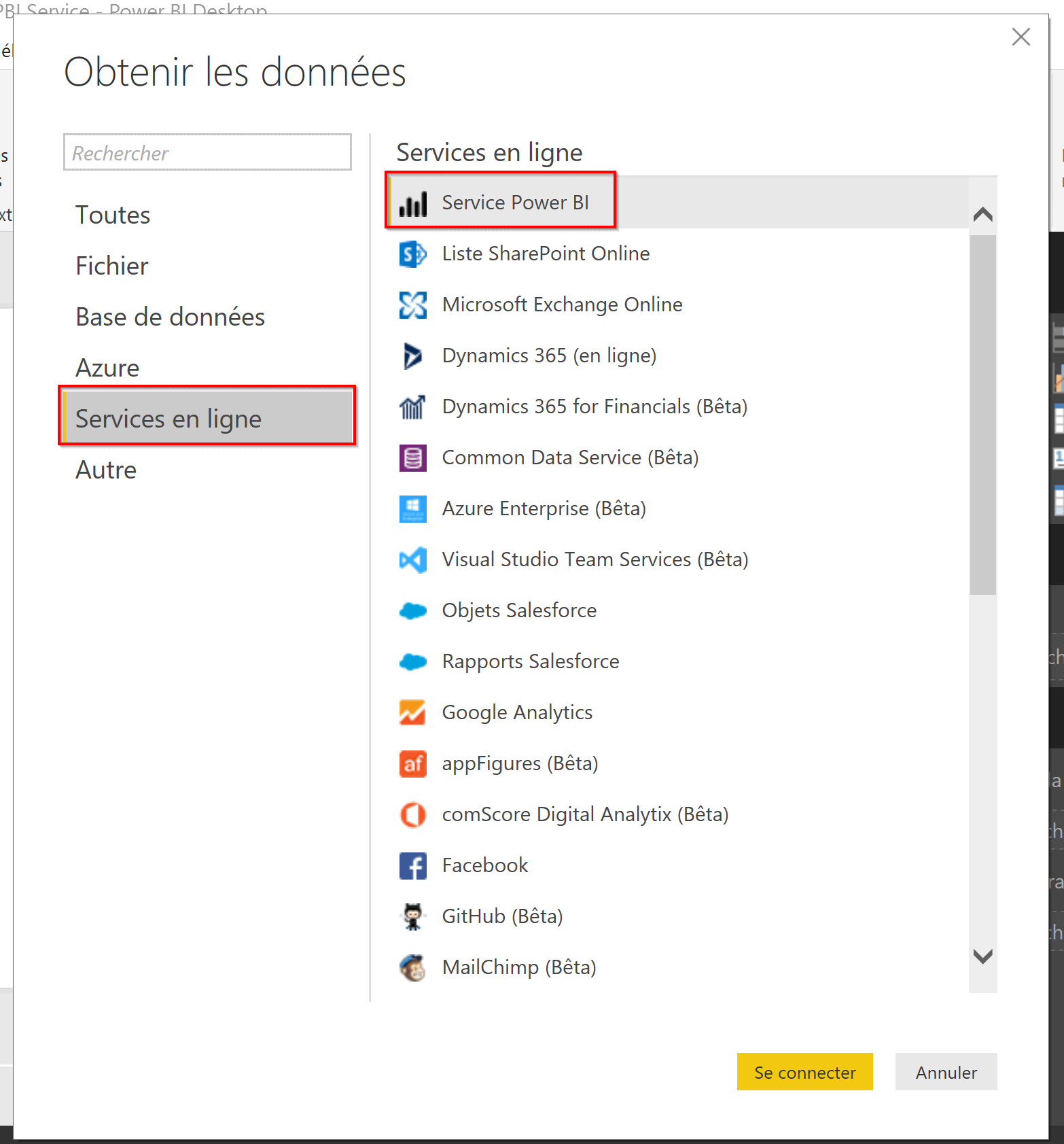
Task: Click the Microsoft Exchange Online icon
Action: click(x=412, y=305)
